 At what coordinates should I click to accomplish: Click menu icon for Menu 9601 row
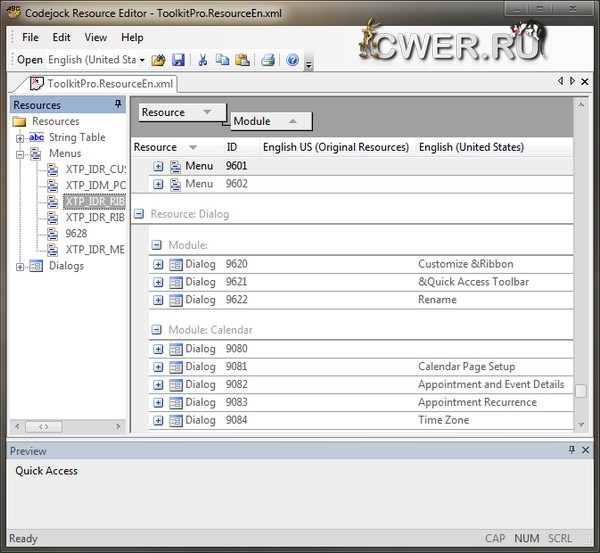coord(175,166)
